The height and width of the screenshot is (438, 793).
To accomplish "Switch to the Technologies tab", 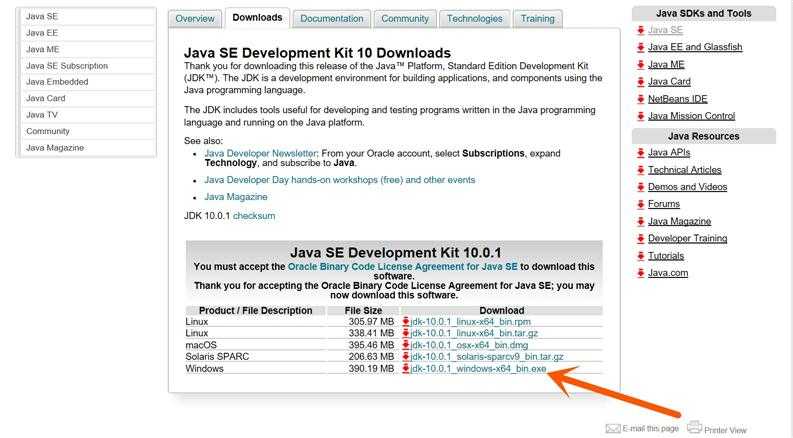I will [474, 19].
